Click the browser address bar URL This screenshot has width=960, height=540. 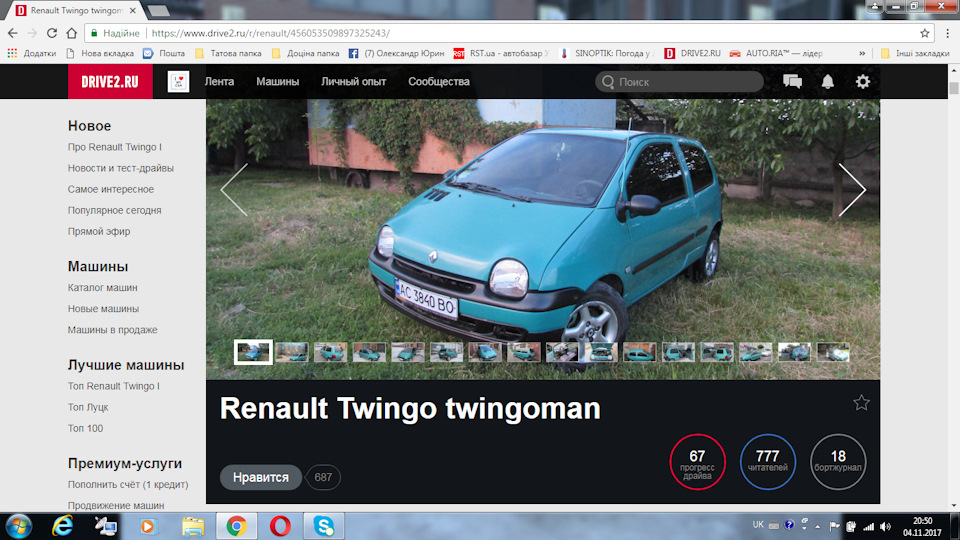click(x=271, y=33)
